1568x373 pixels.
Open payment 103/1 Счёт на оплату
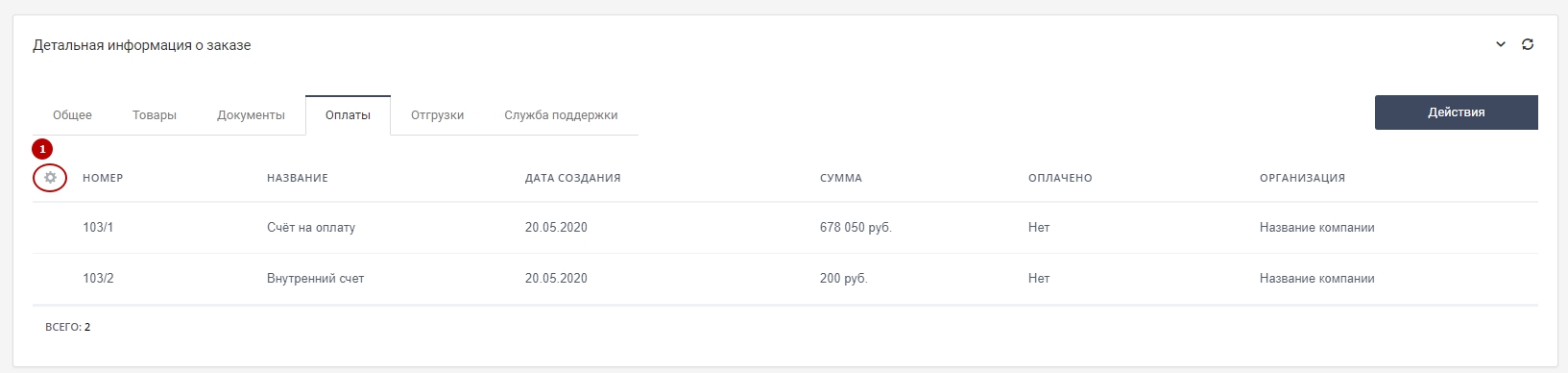click(785, 228)
